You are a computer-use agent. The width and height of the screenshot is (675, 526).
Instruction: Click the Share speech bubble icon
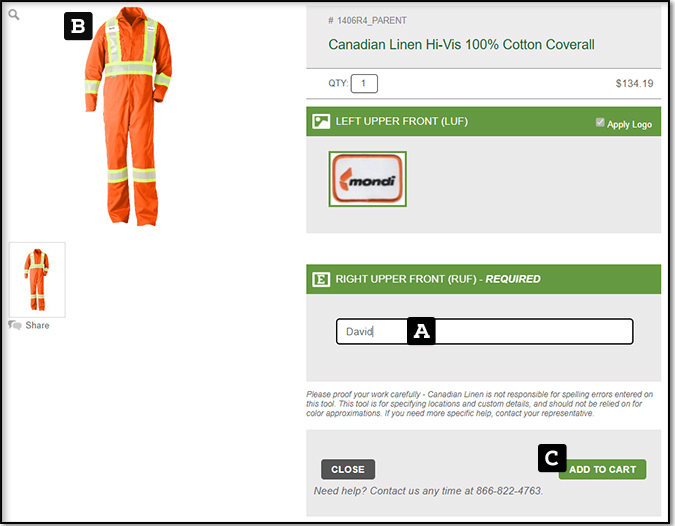[x=15, y=325]
